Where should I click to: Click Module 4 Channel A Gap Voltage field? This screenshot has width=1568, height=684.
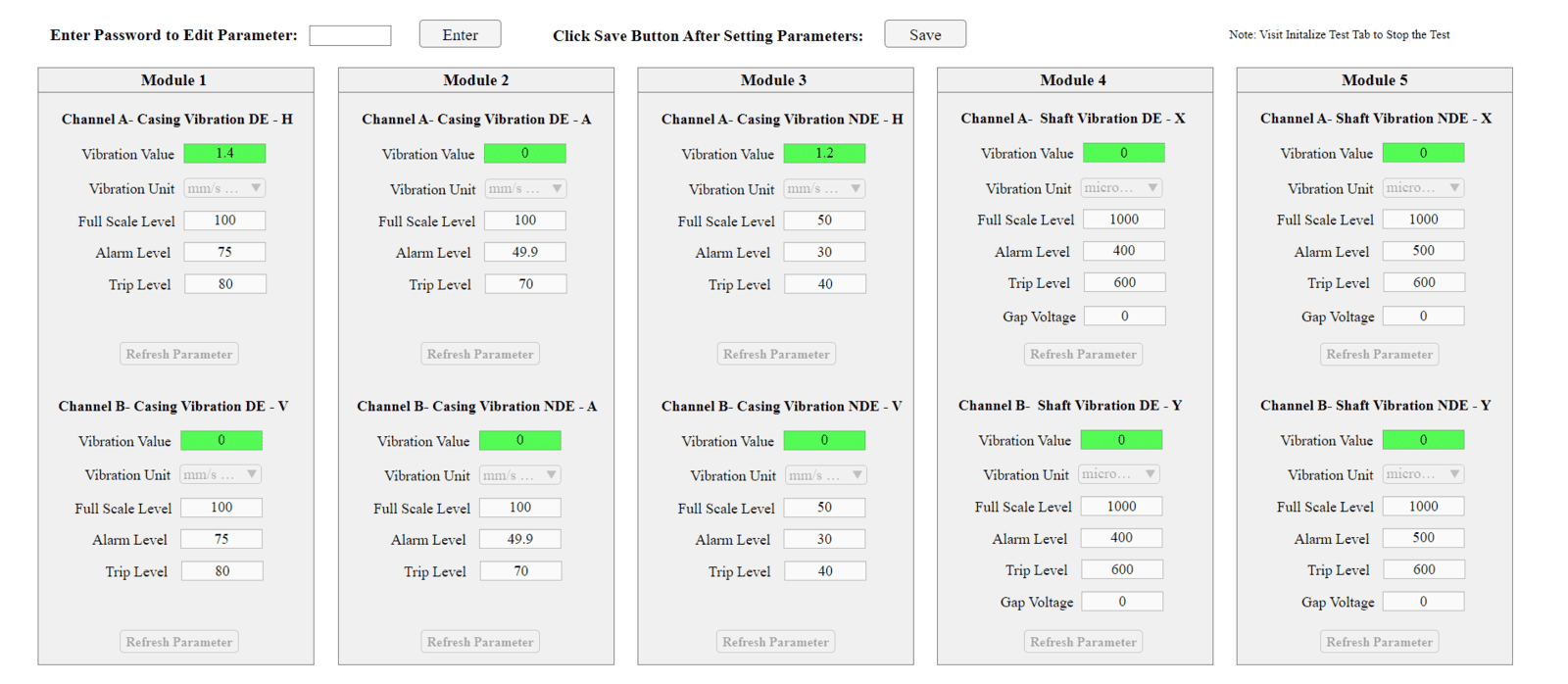coord(1124,316)
